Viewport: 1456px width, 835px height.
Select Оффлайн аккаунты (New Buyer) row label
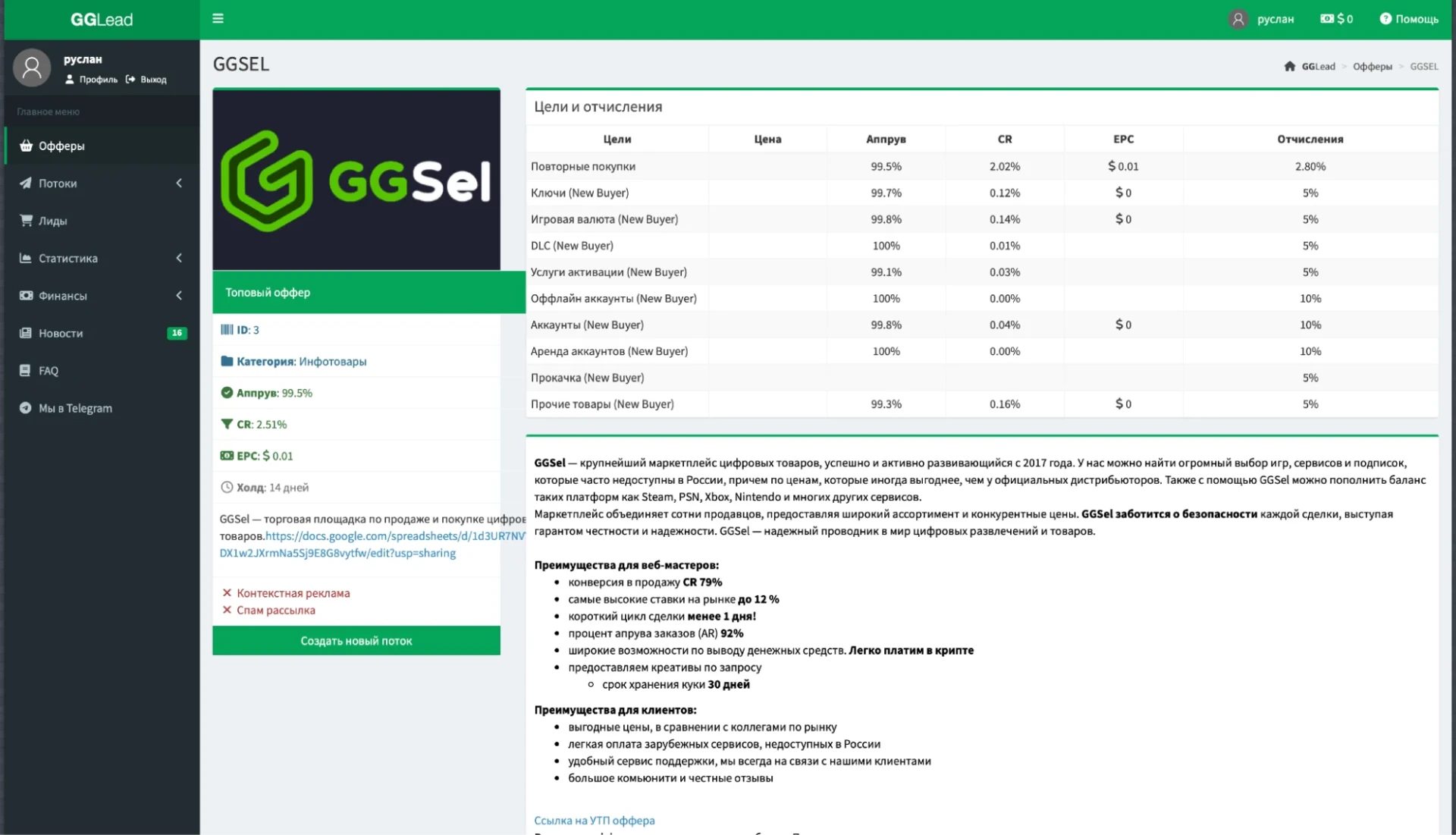click(613, 299)
